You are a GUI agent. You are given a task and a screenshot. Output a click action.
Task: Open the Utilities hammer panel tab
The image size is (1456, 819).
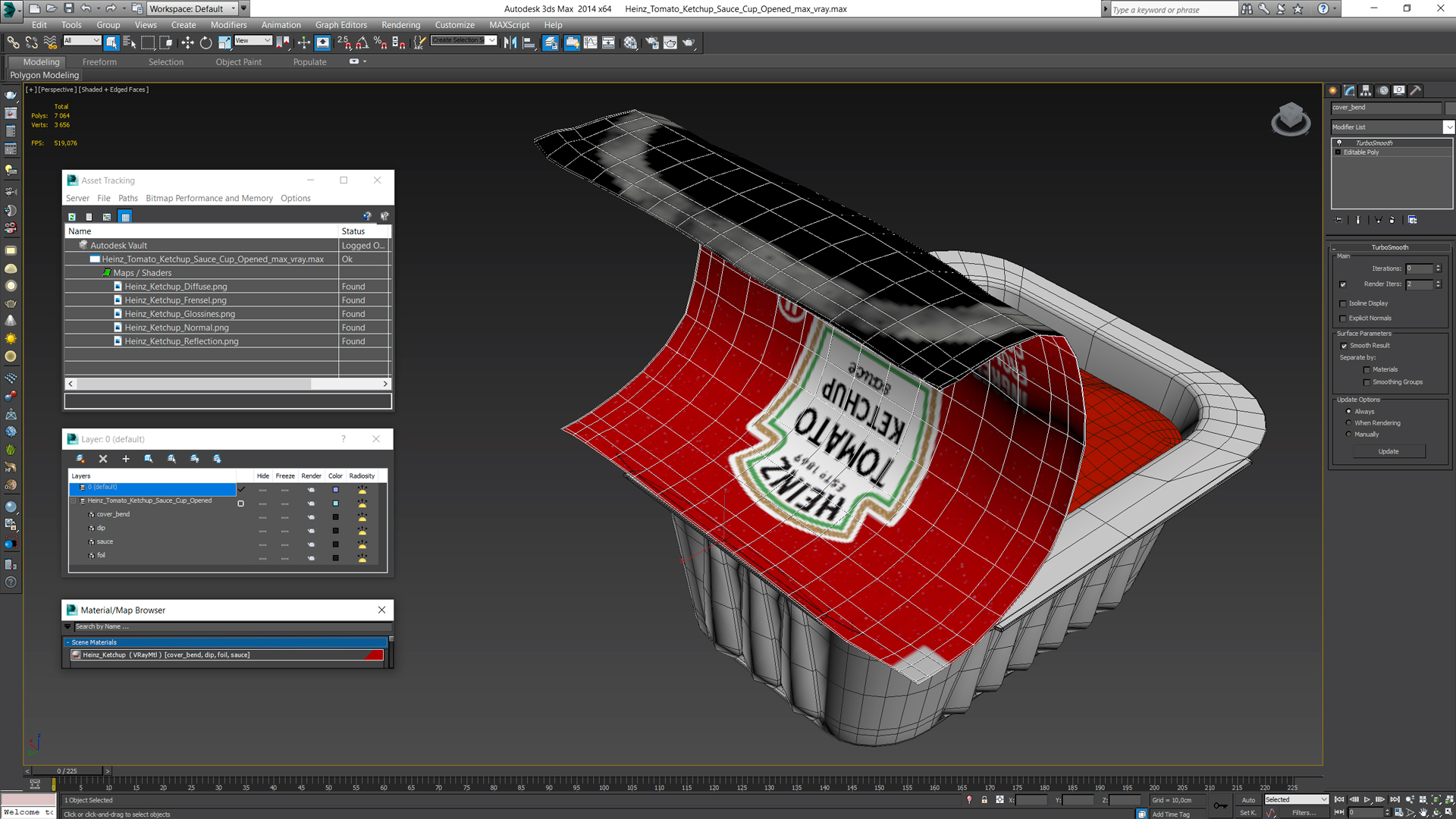1415,90
